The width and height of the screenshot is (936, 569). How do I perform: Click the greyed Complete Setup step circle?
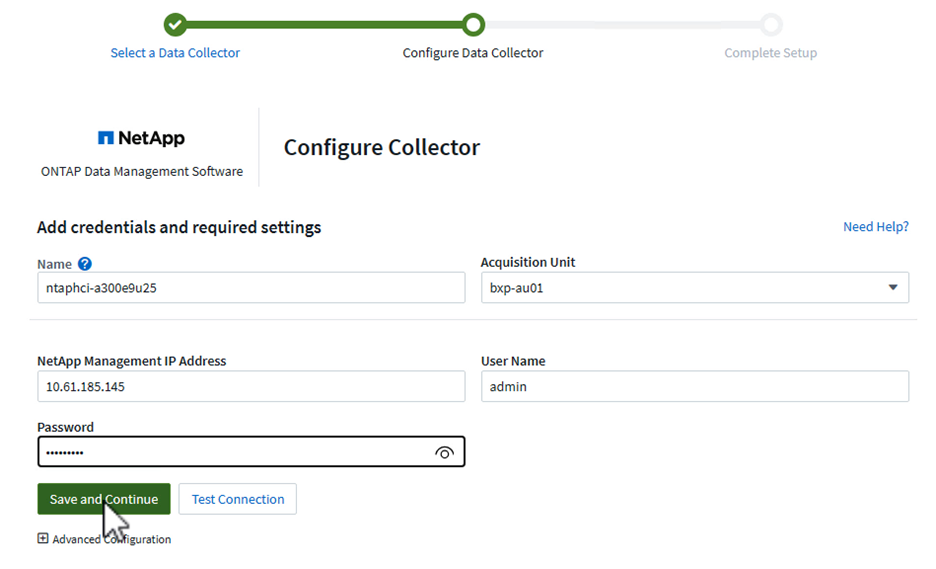(770, 24)
